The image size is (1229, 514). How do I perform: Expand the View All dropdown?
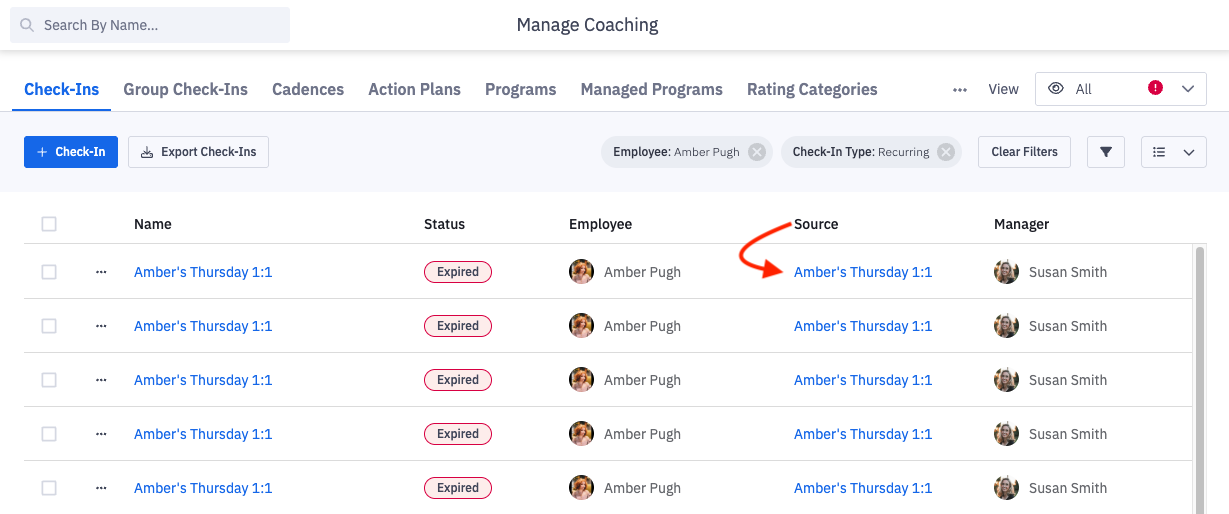click(1188, 89)
